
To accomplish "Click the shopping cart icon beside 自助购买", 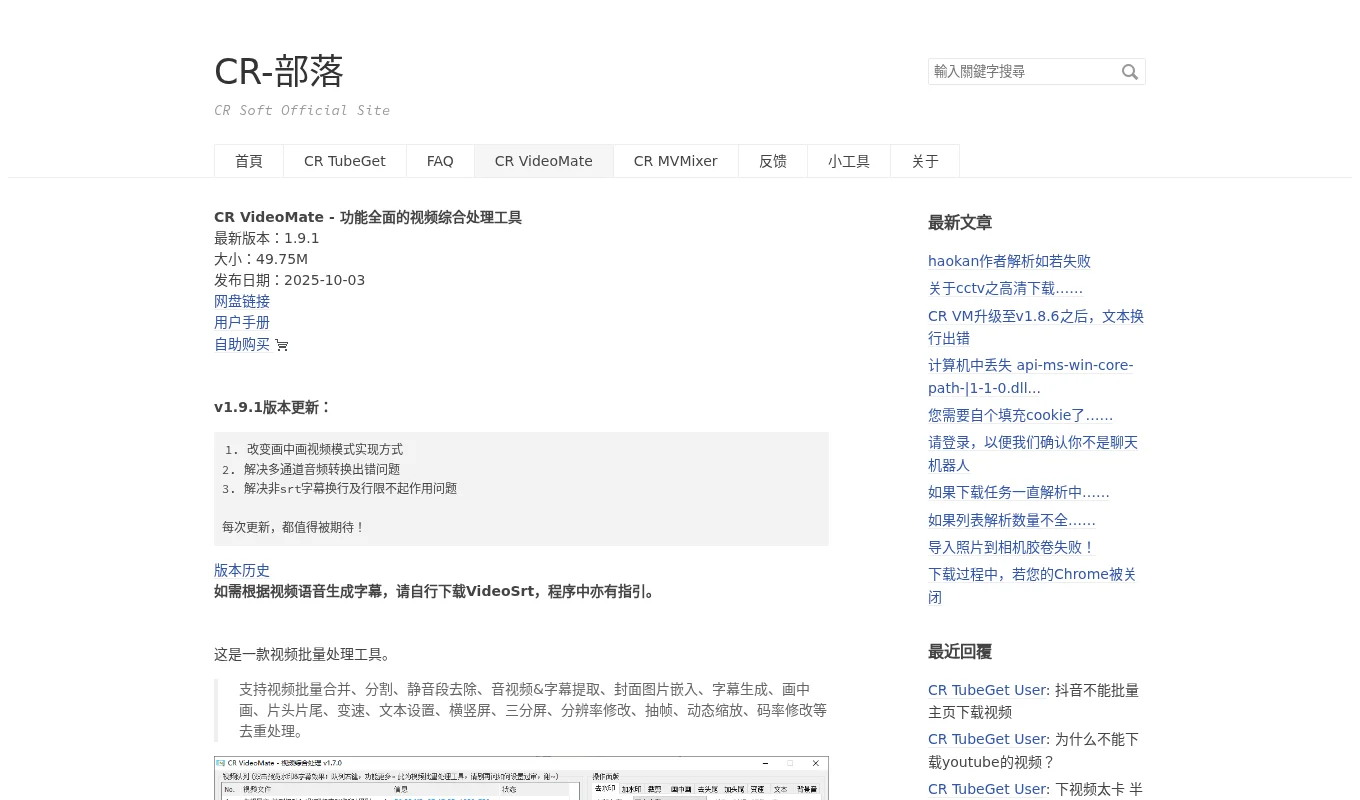I will (281, 345).
